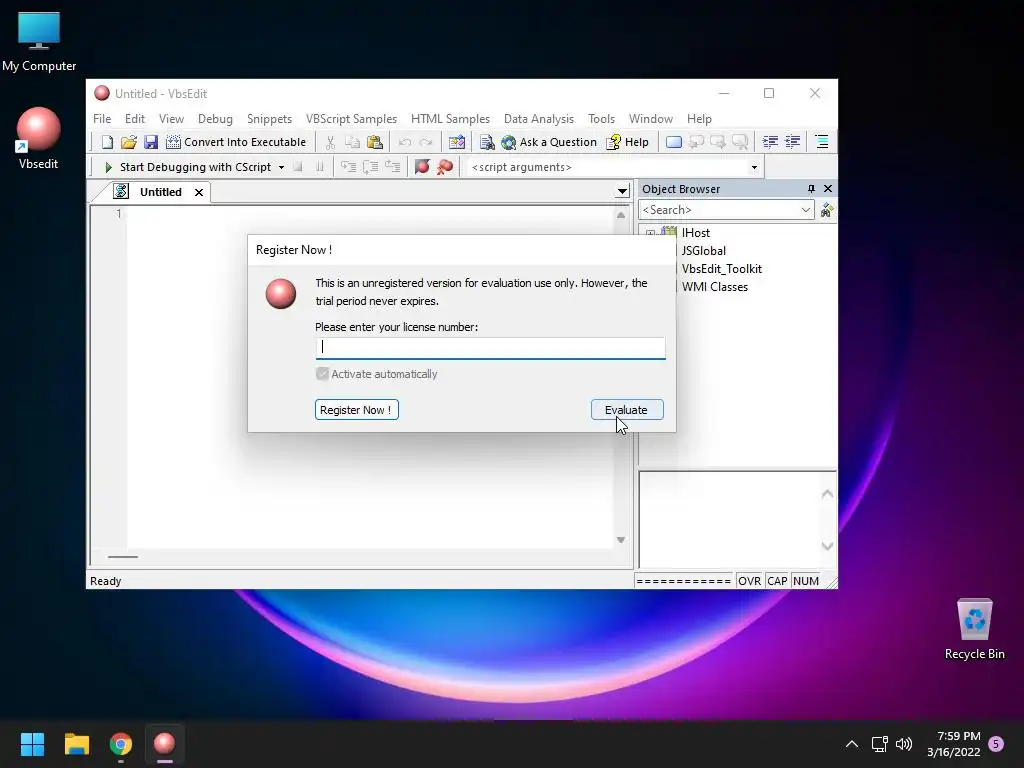Click the blue rectangle bookmark icon

[x=674, y=142]
